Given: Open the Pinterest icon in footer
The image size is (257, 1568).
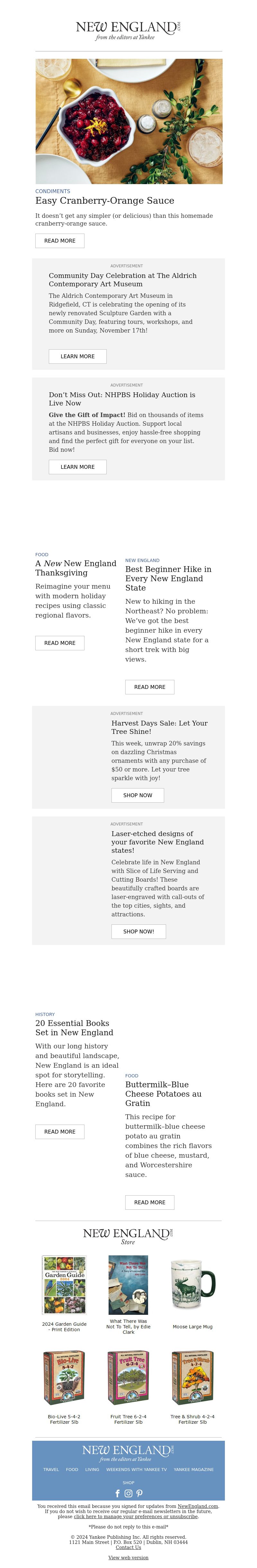Looking at the screenshot, I should 139,1493.
